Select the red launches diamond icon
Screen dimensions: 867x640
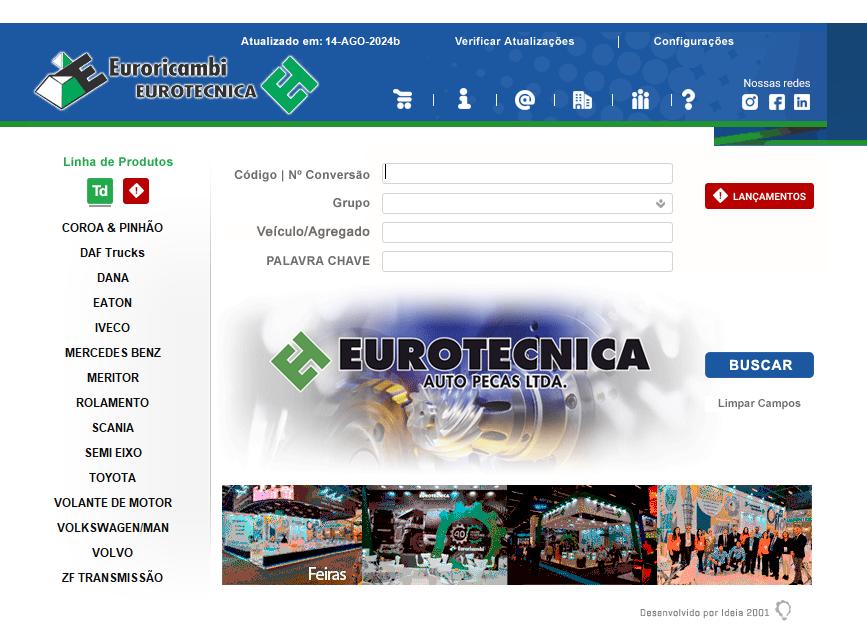(x=136, y=191)
